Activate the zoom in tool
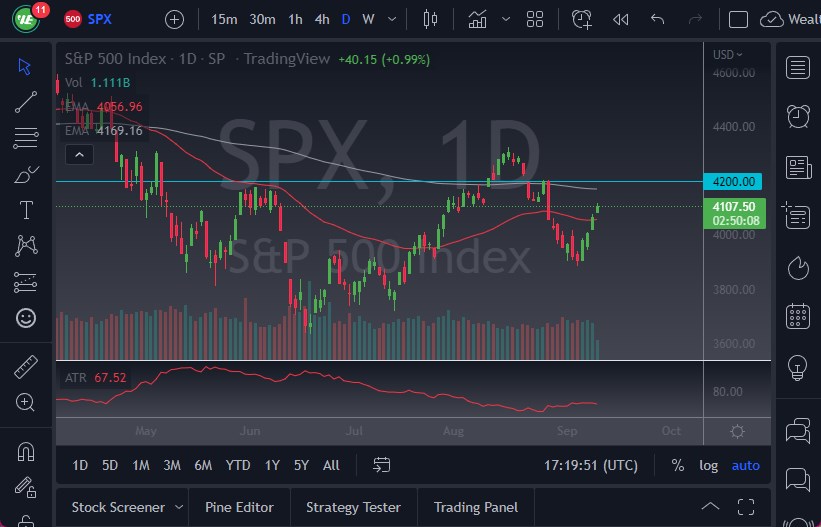Screen dimensions: 821x527 pyautogui.click(x=26, y=402)
